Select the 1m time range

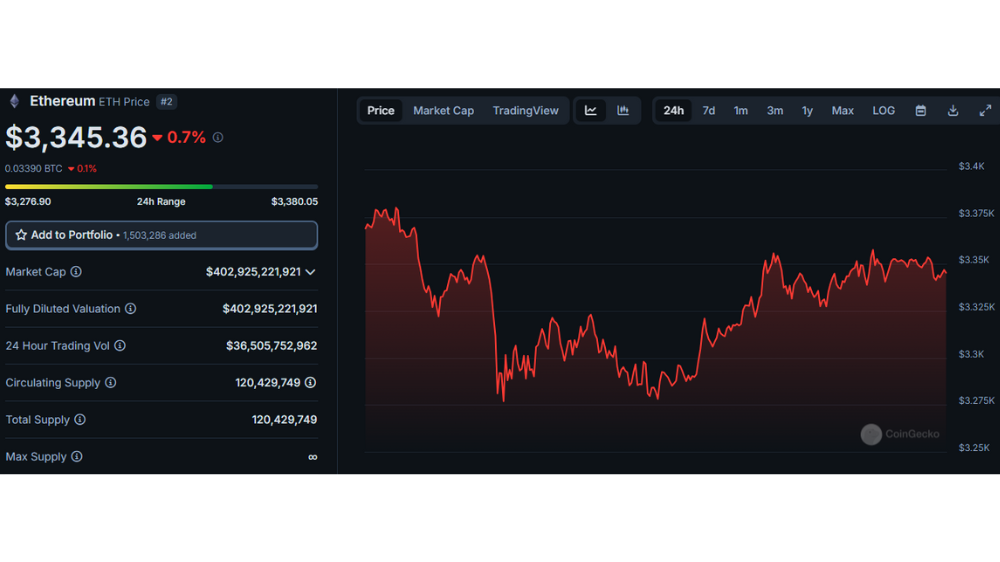[x=740, y=110]
